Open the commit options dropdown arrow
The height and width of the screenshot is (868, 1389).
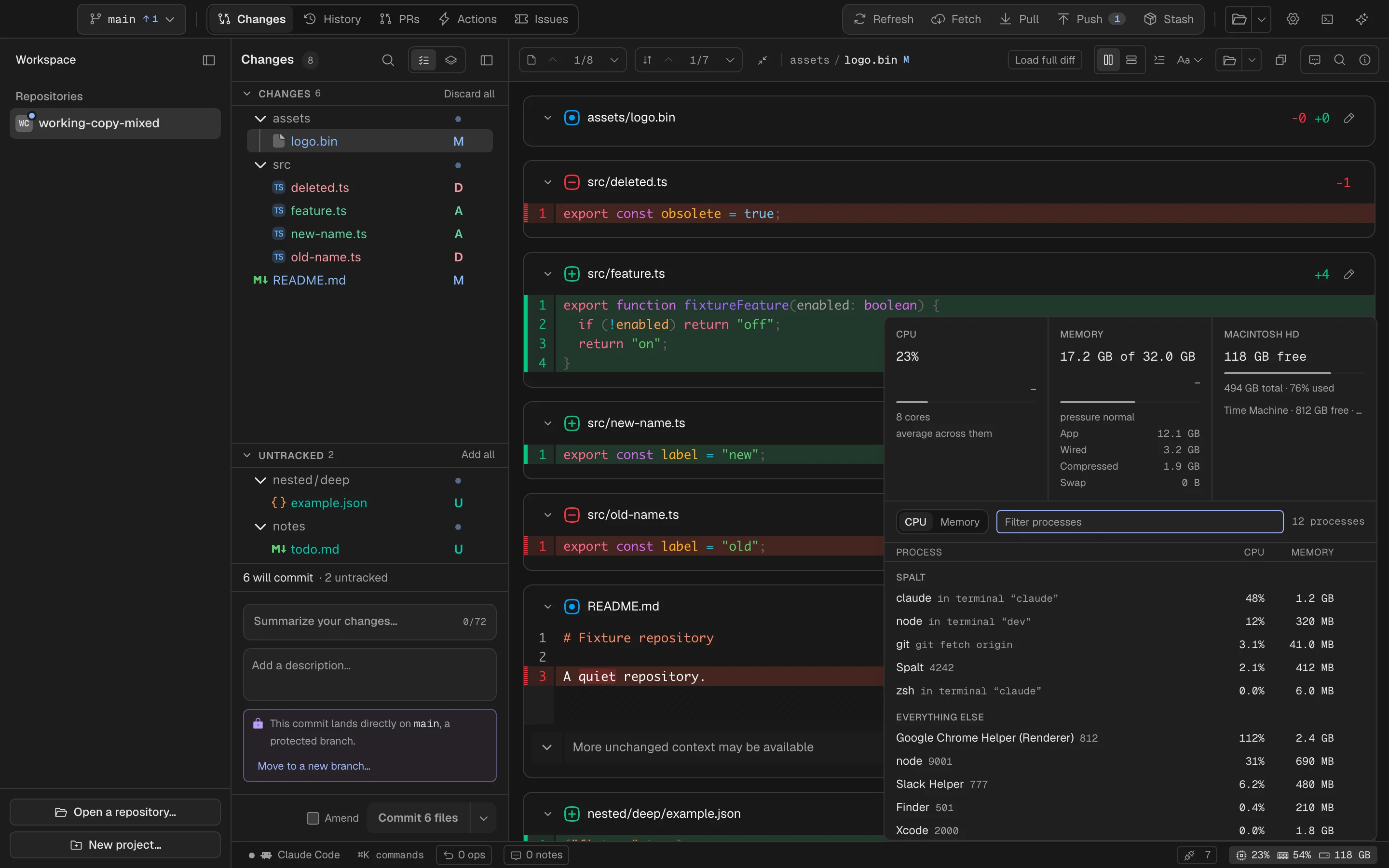[483, 818]
